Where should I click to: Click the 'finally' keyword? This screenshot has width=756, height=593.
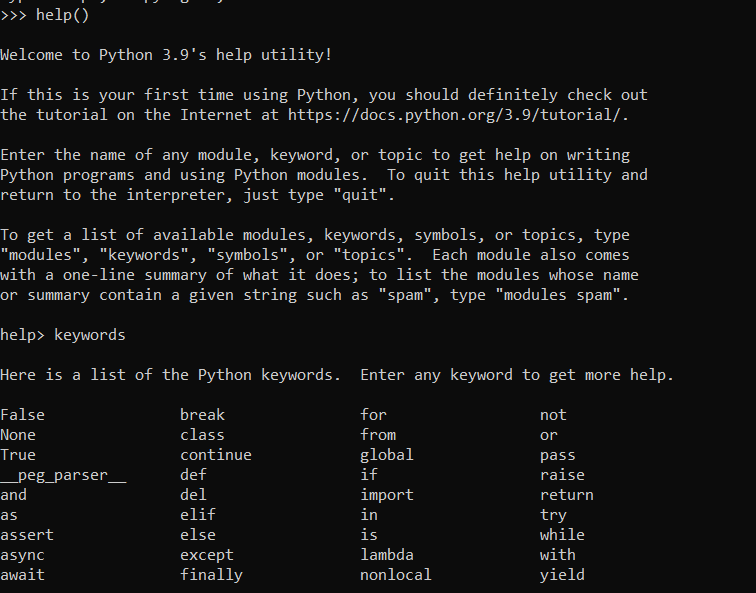point(211,575)
